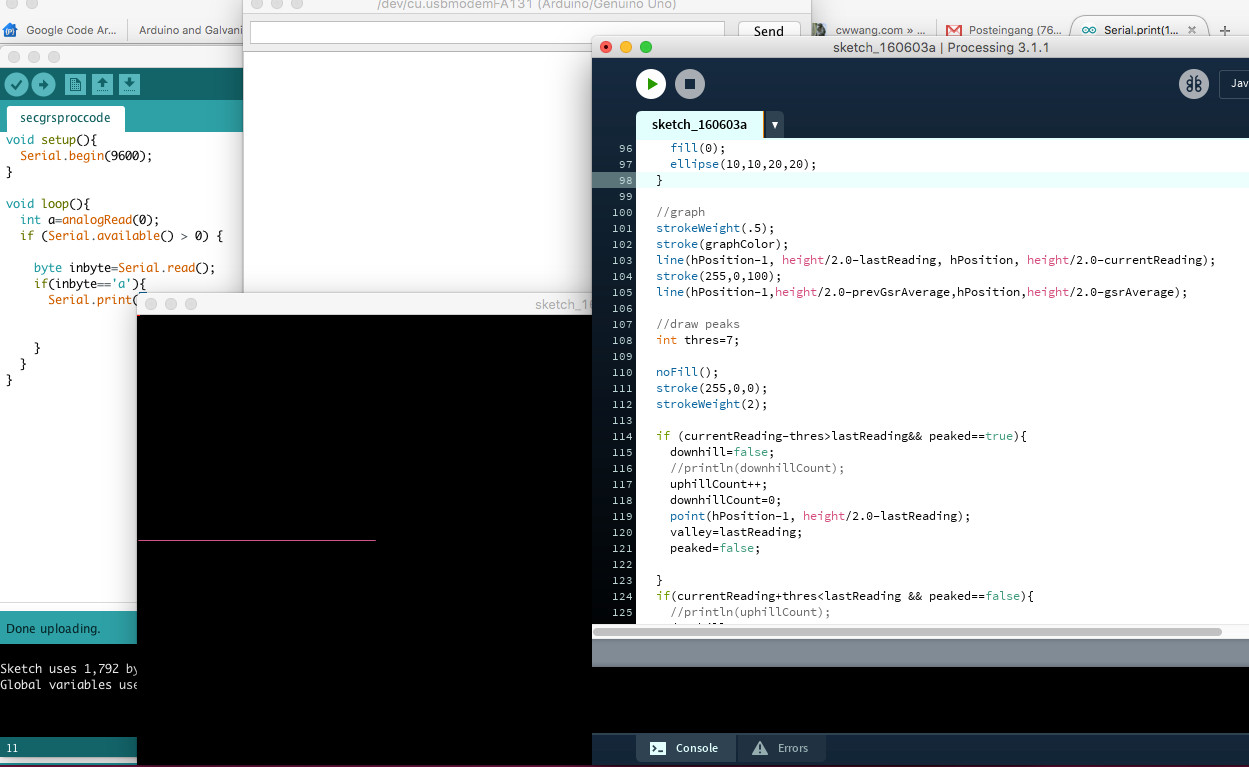The height and width of the screenshot is (767, 1249).
Task: Click the Verify checkmark icon in Arduino
Action: pos(16,85)
